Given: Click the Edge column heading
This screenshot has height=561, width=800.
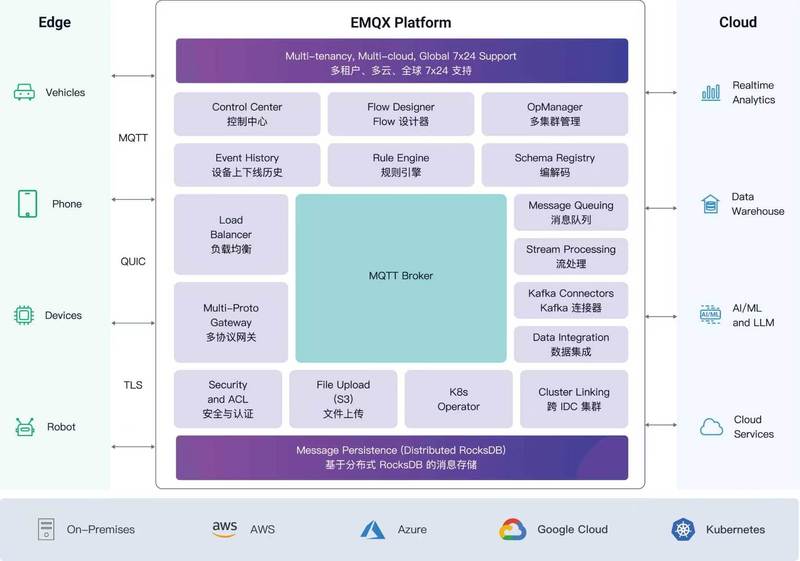Looking at the screenshot, I should (x=55, y=22).
